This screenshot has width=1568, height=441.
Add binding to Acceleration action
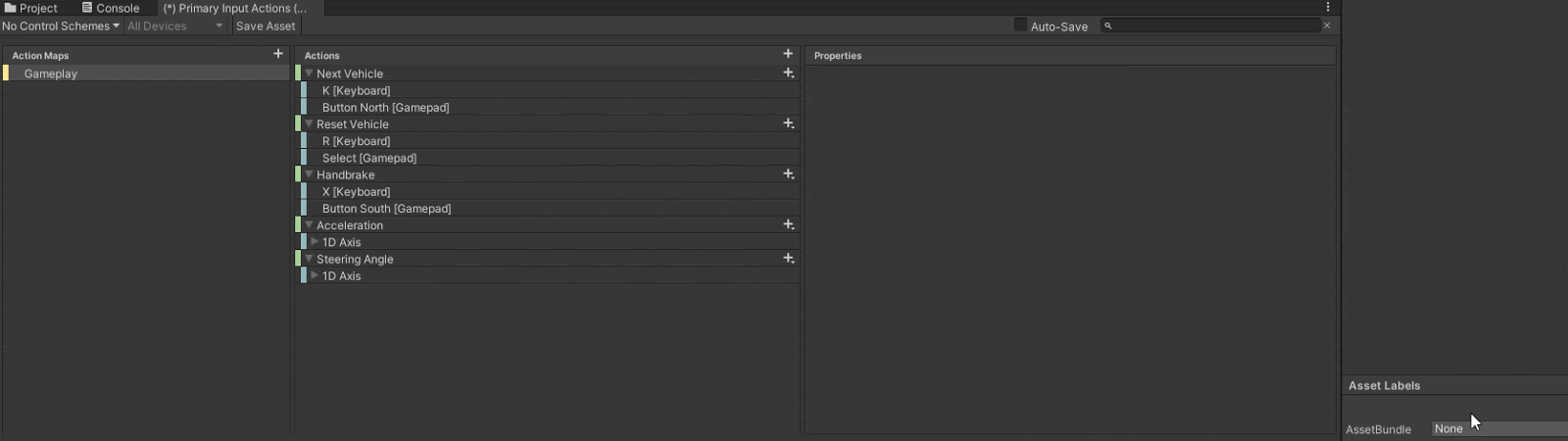[x=788, y=225]
